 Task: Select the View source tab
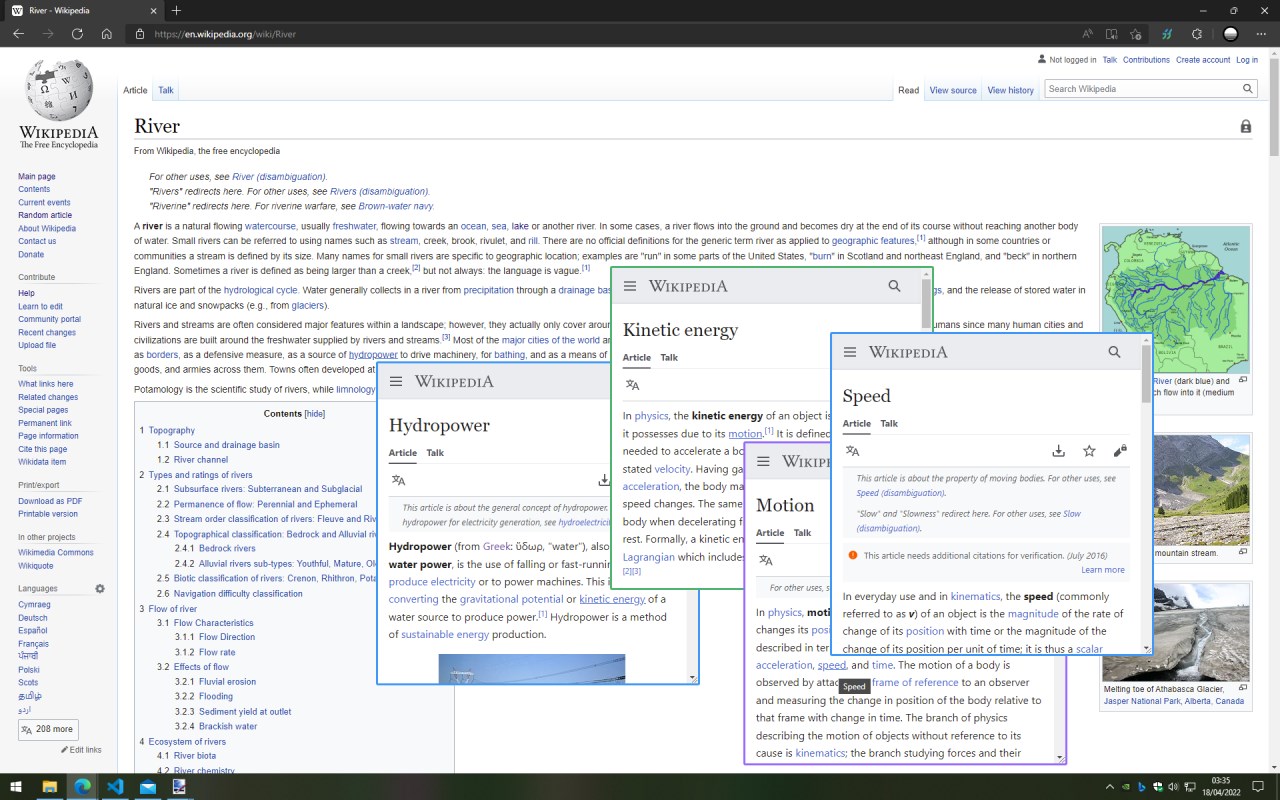(x=953, y=90)
